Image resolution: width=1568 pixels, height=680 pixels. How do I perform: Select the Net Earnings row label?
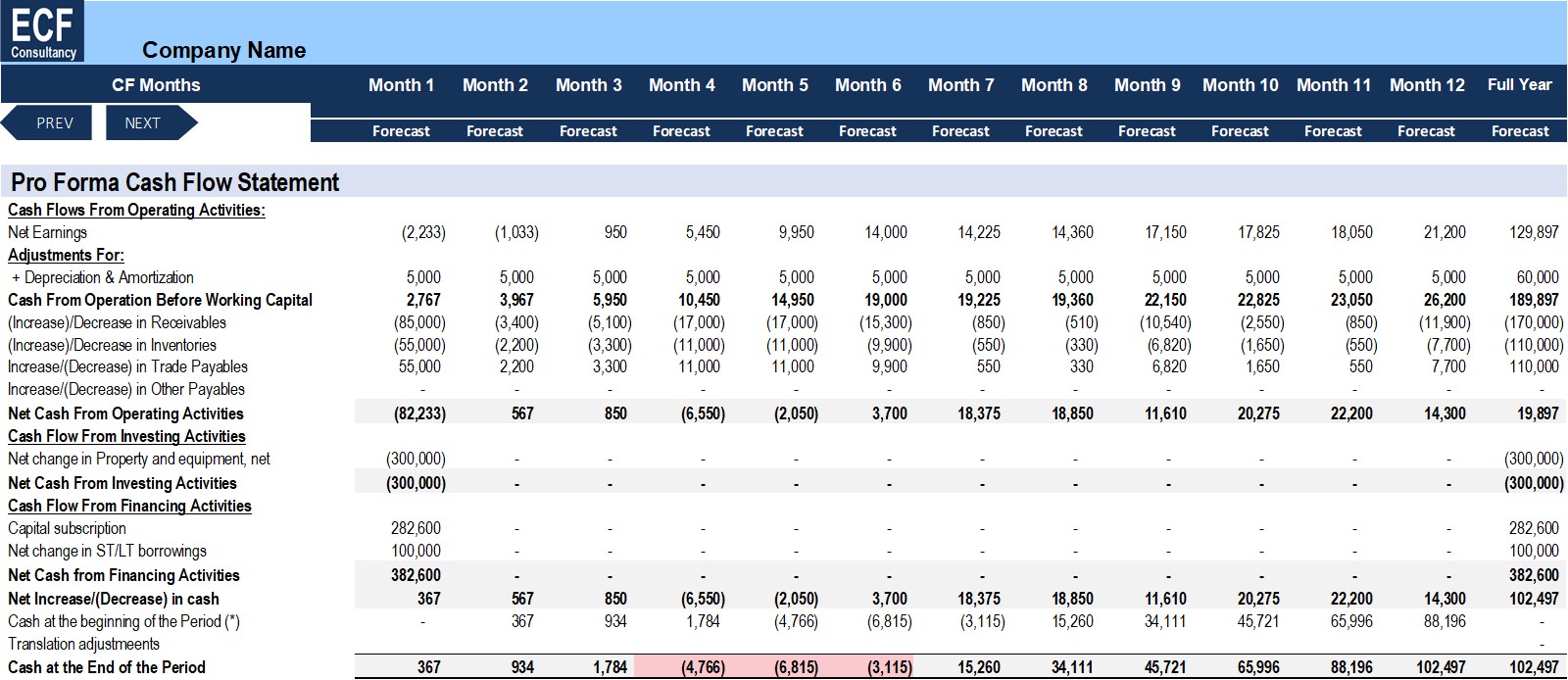pyautogui.click(x=47, y=232)
